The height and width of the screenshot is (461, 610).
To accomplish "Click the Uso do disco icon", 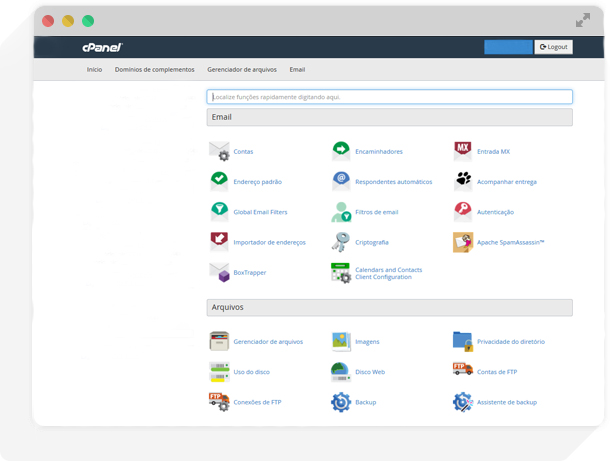I will (219, 372).
